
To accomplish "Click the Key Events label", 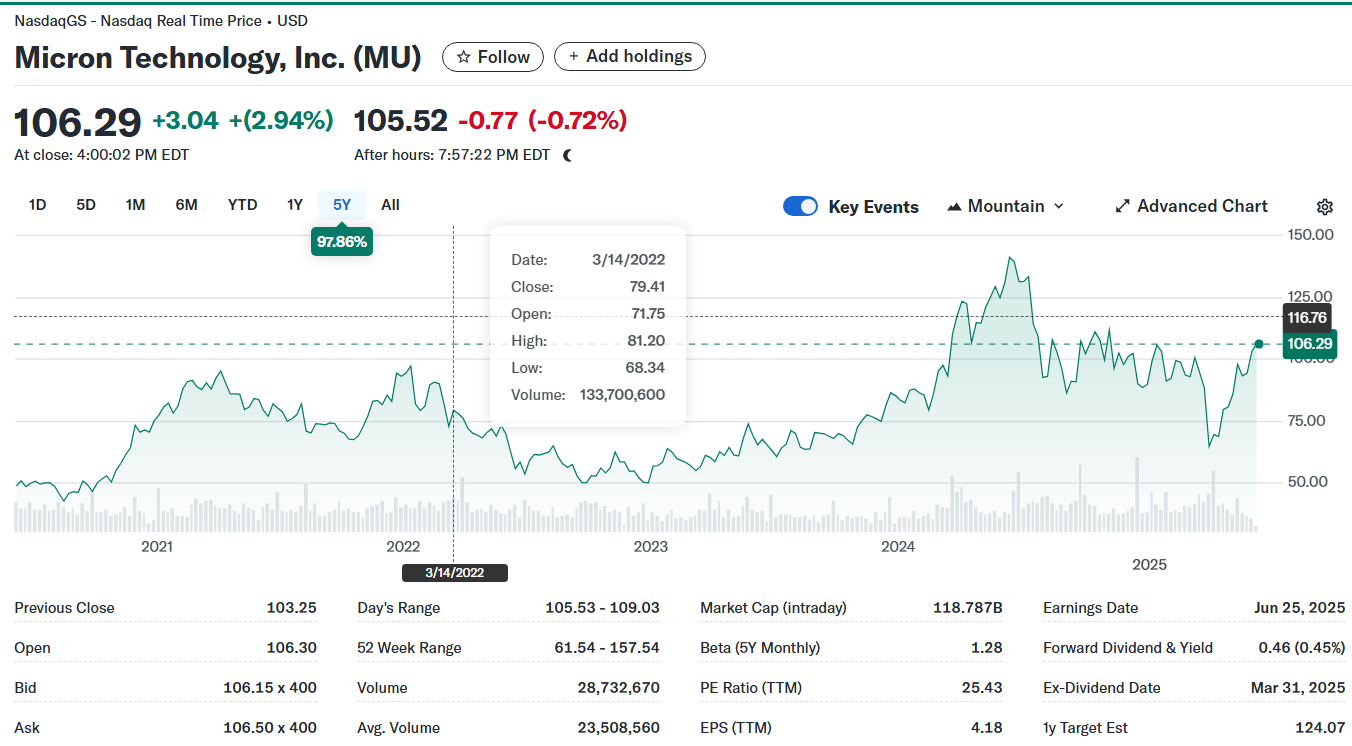I will click(873, 207).
